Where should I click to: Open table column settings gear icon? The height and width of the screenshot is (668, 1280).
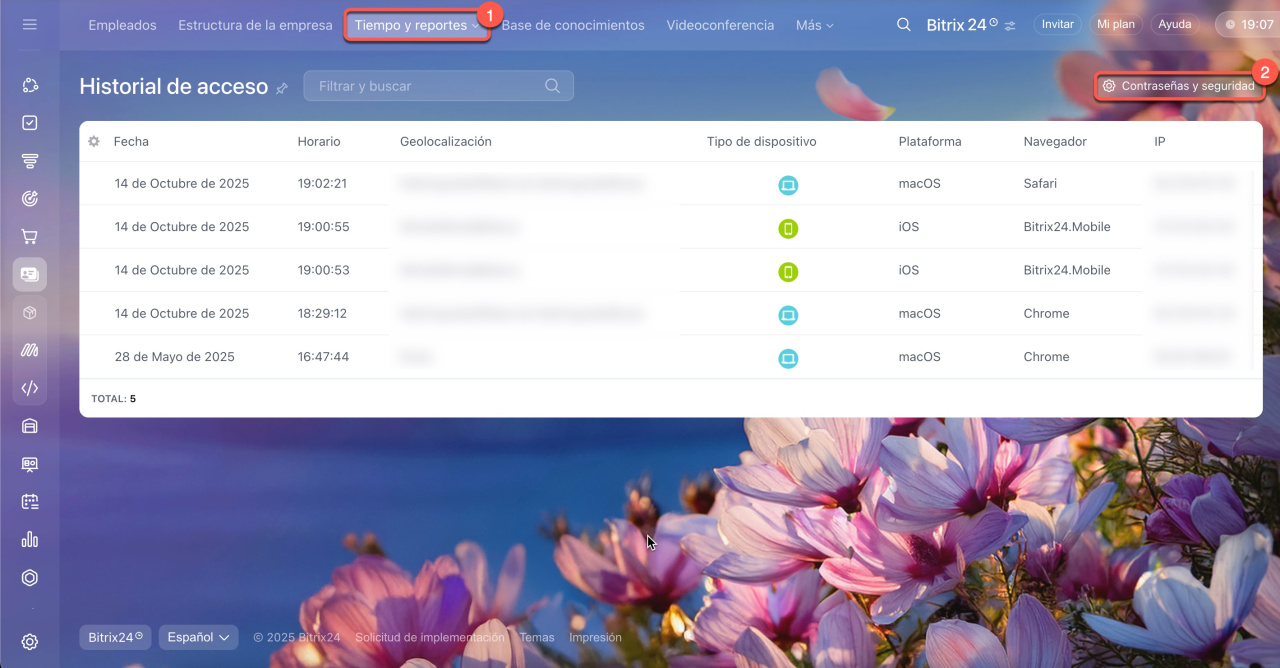94,142
